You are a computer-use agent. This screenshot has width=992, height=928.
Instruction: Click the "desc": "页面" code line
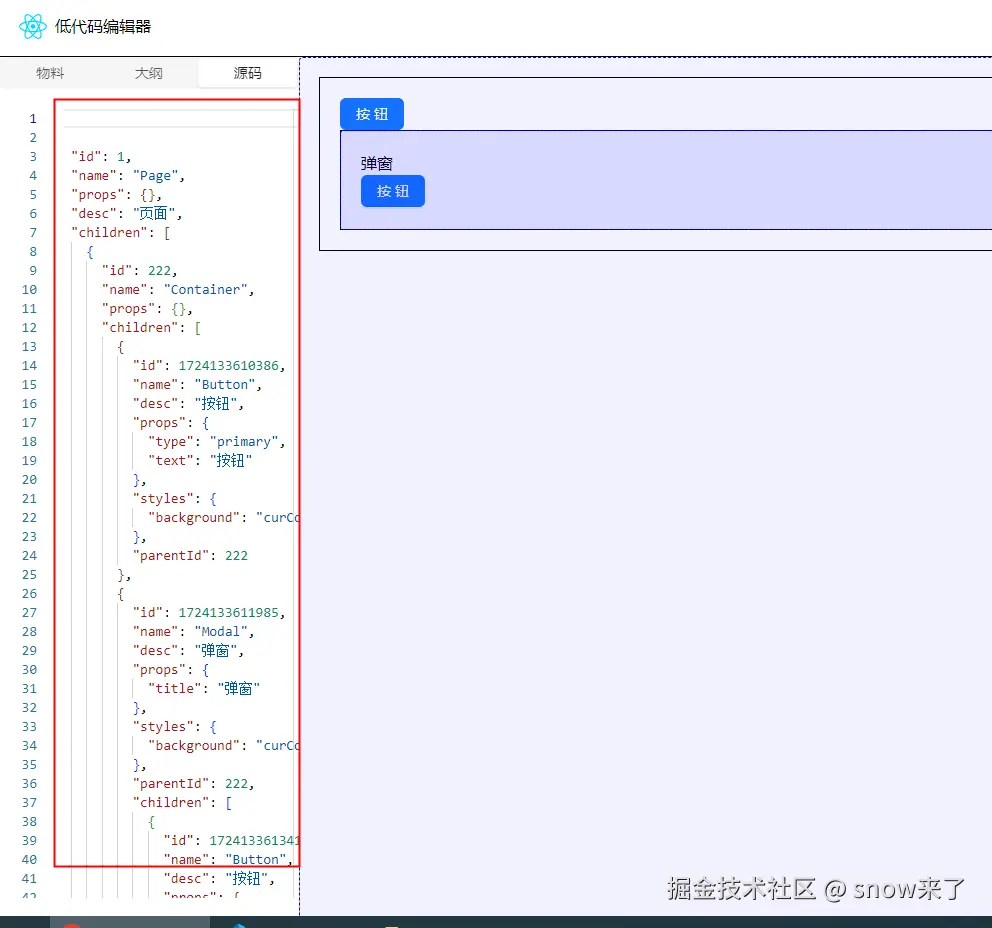[127, 214]
